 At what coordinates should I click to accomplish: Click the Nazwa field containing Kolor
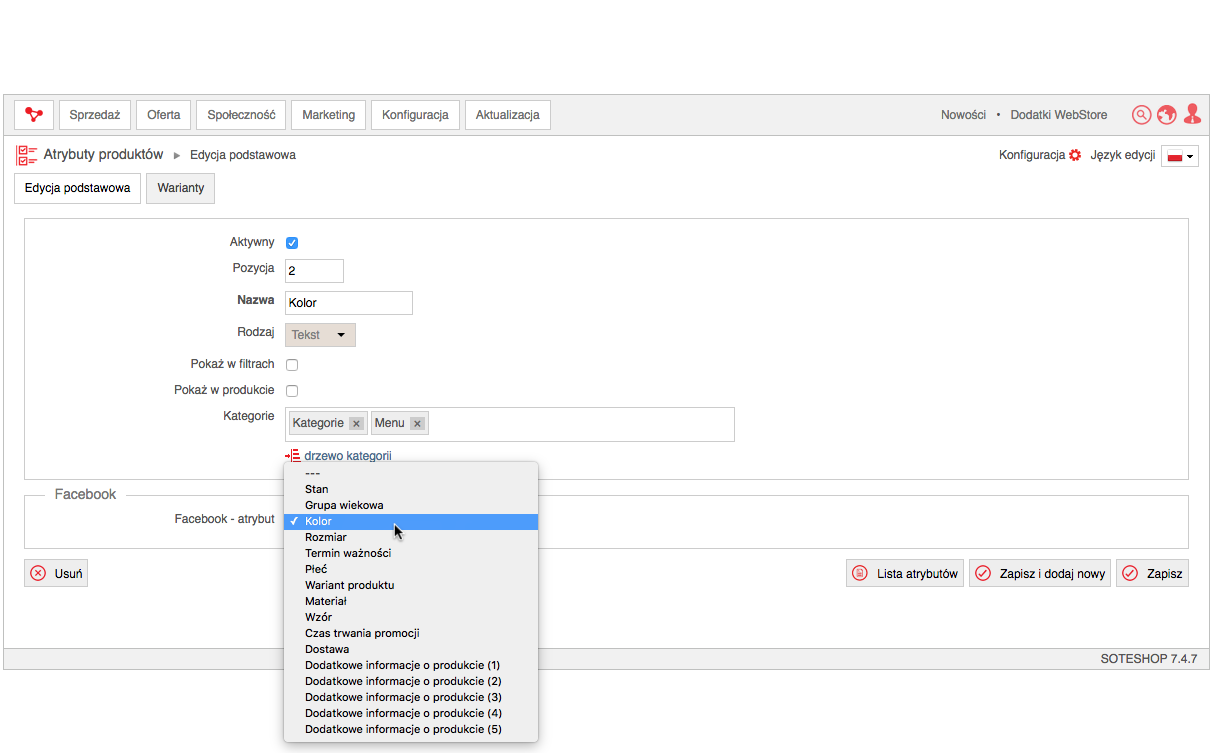(x=349, y=303)
